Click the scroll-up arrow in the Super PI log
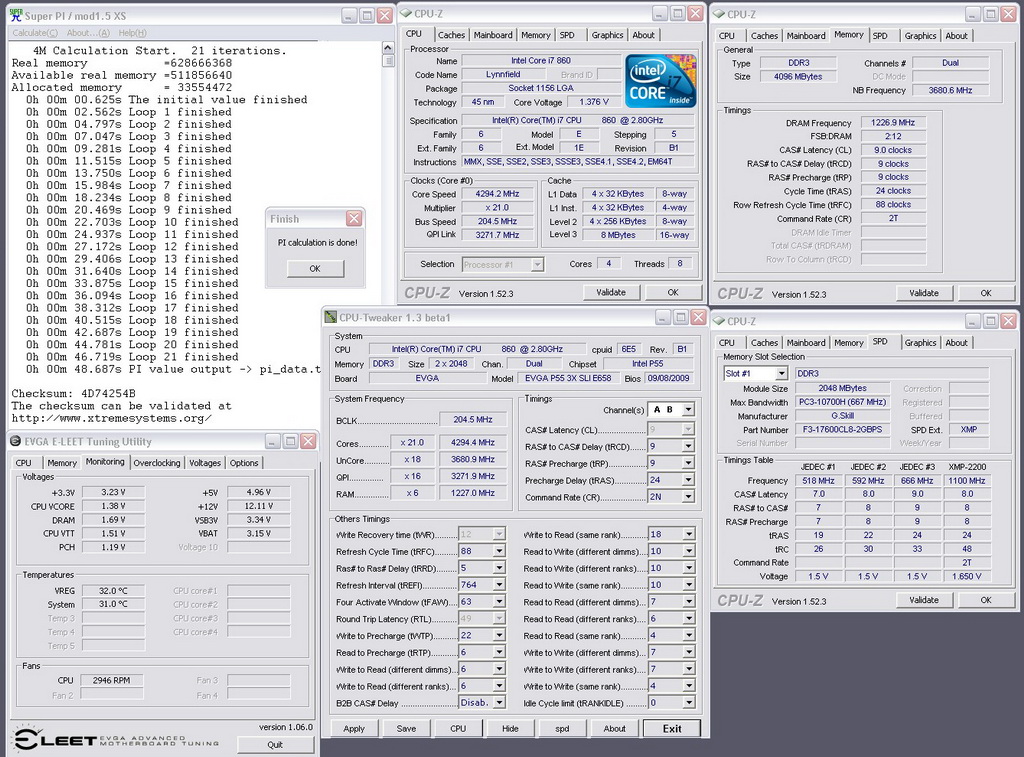The height and width of the screenshot is (757, 1024). click(388, 48)
